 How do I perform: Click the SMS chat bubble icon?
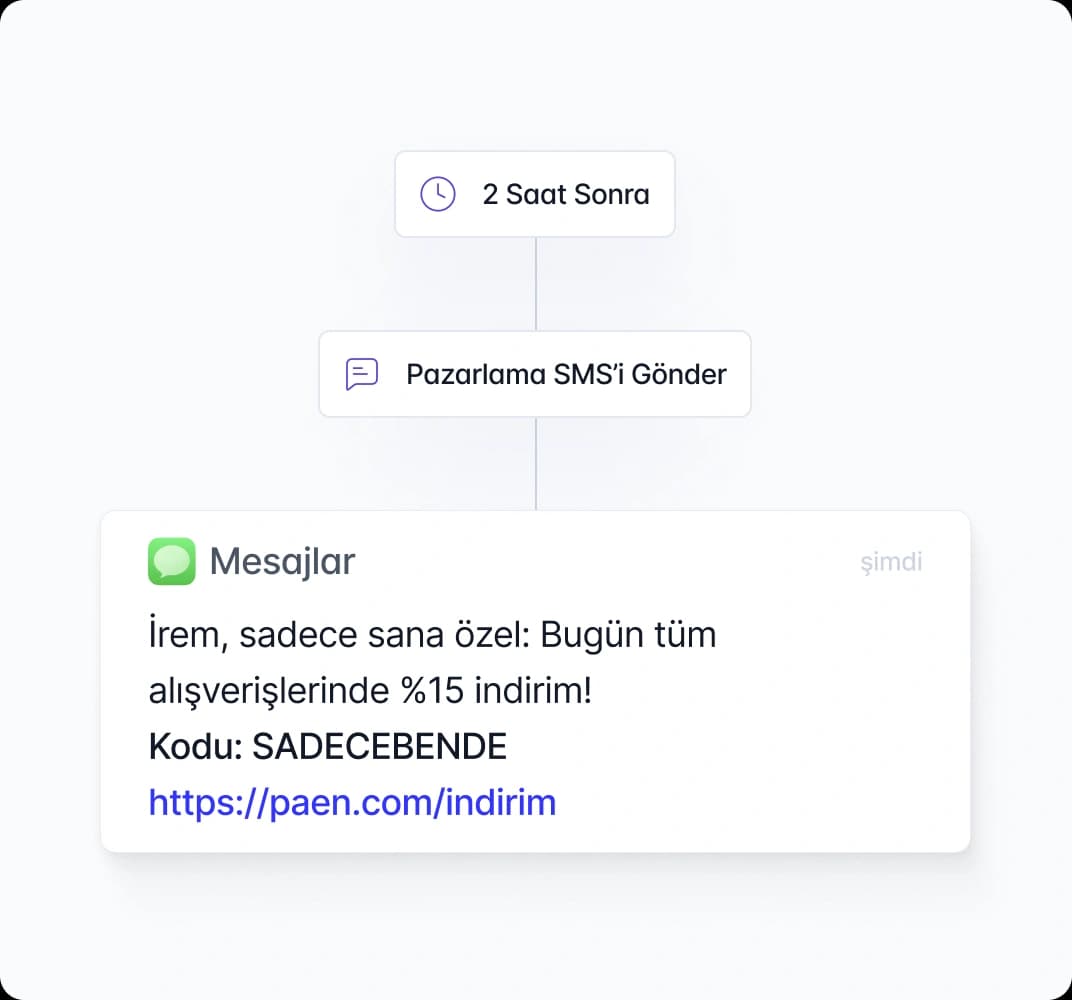click(361, 374)
